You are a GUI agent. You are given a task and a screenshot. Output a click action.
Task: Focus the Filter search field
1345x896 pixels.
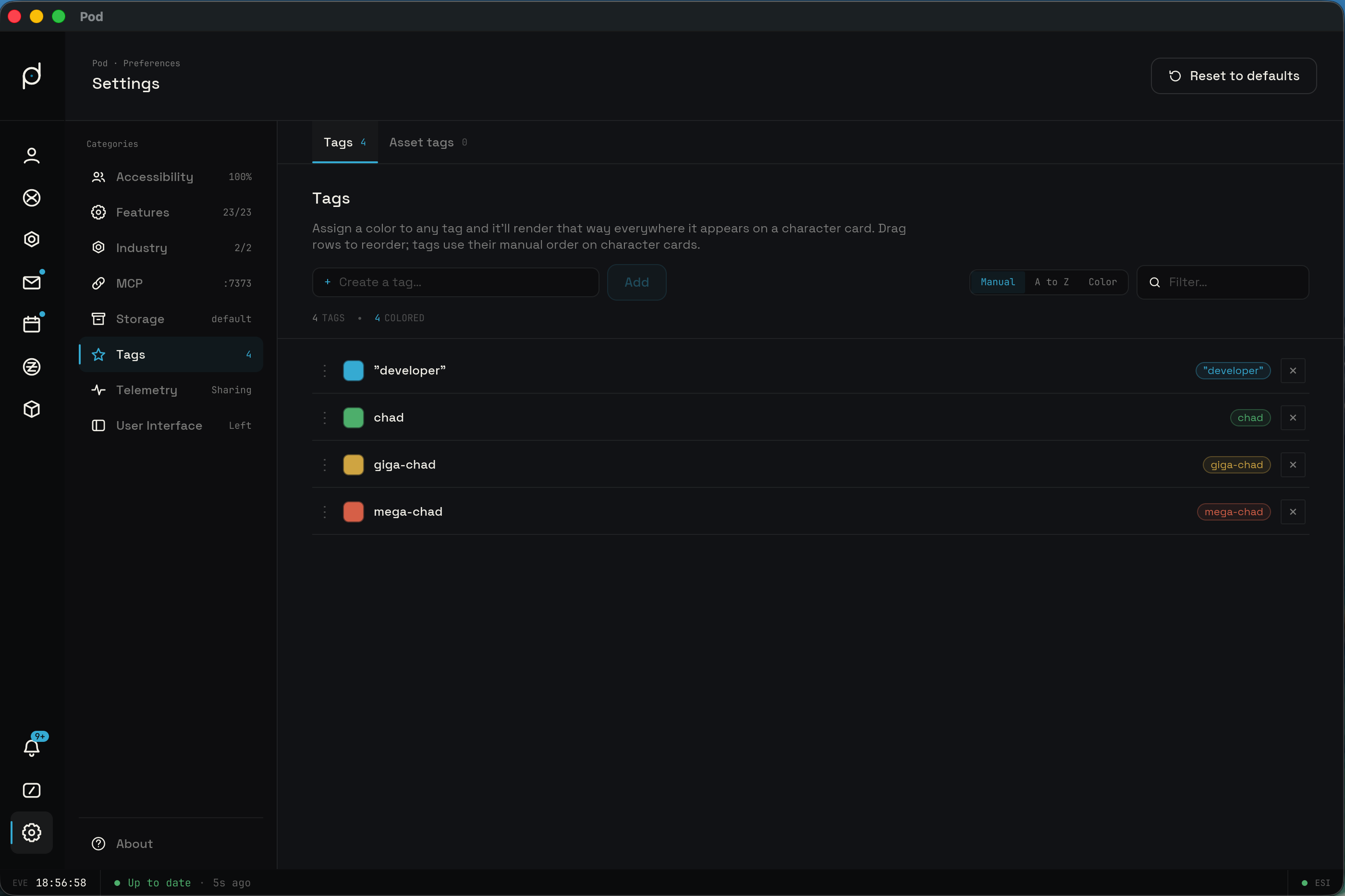tap(1223, 282)
